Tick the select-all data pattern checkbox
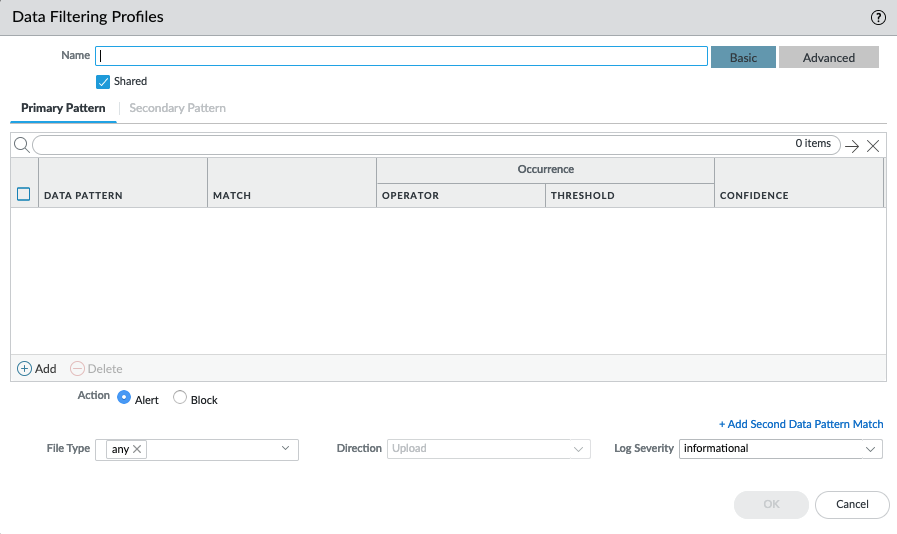 tap(24, 195)
